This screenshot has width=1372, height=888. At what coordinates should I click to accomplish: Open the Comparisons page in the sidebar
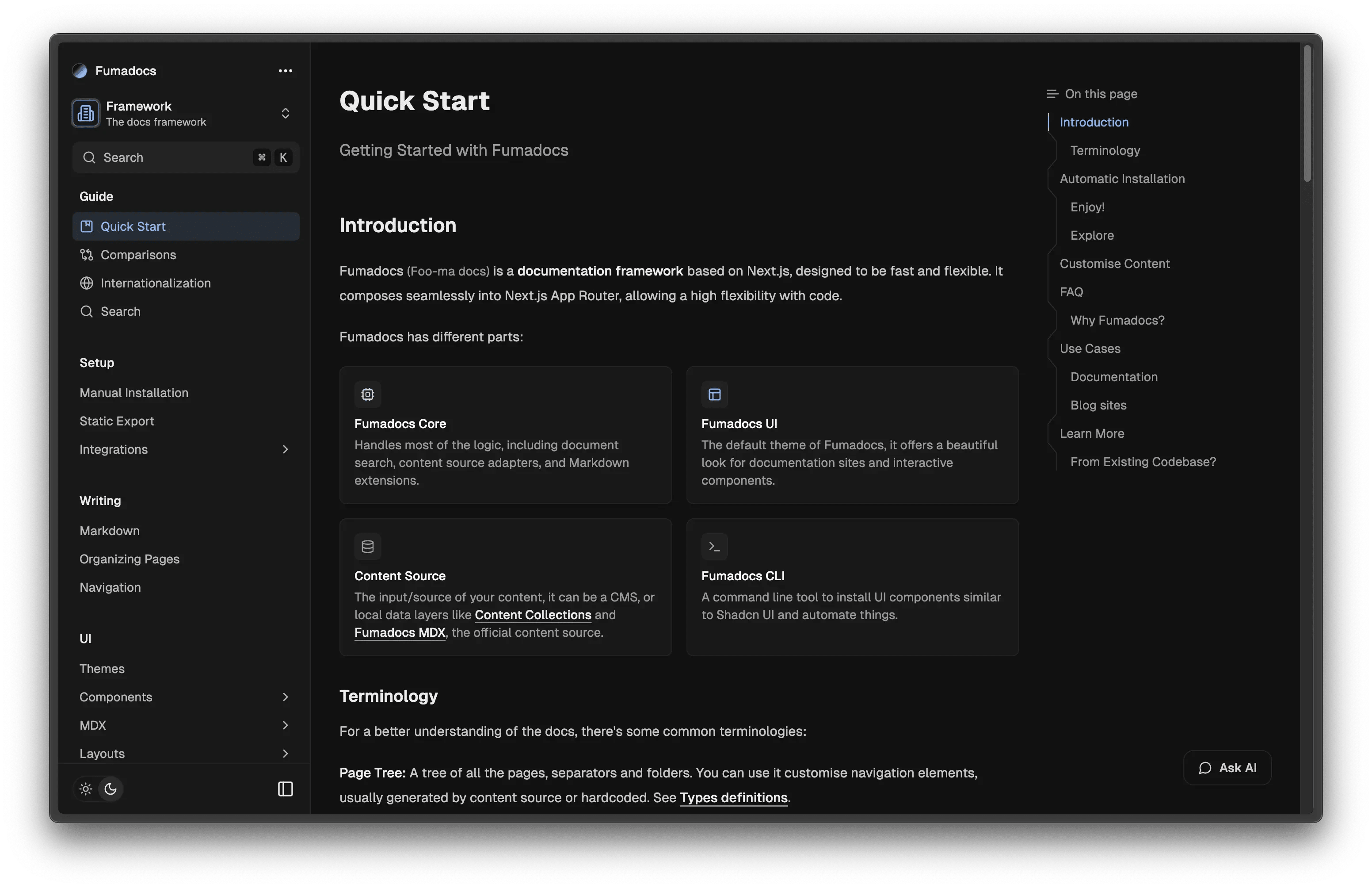tap(138, 255)
